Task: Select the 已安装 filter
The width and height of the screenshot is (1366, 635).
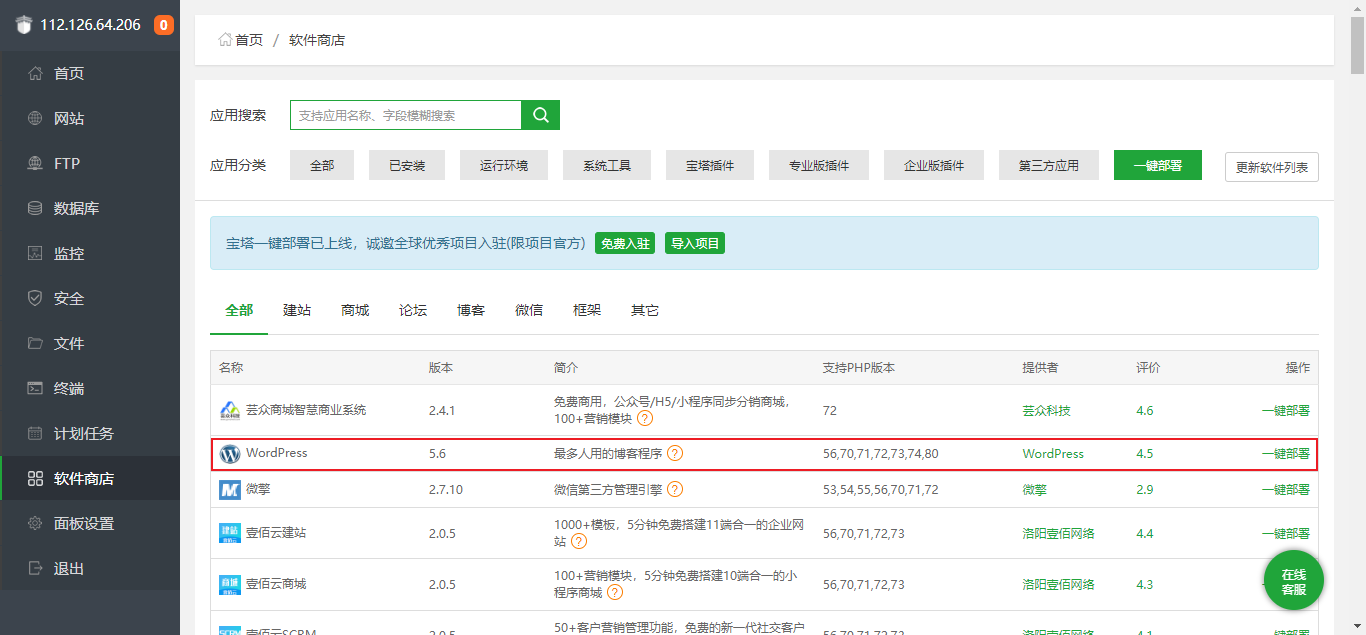Action: tap(406, 165)
